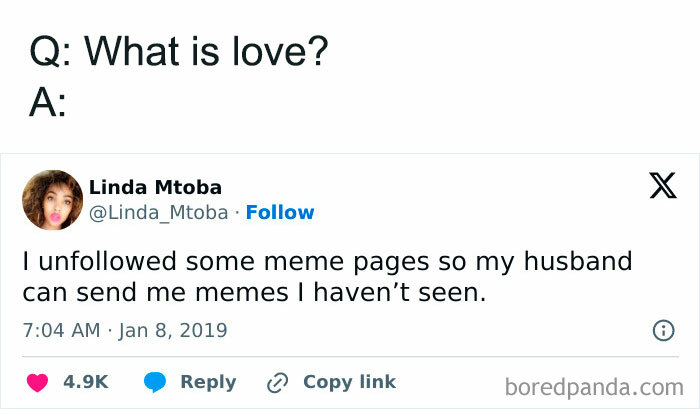Open the X logo in tweet corner
700x409 pixels.
click(x=662, y=187)
